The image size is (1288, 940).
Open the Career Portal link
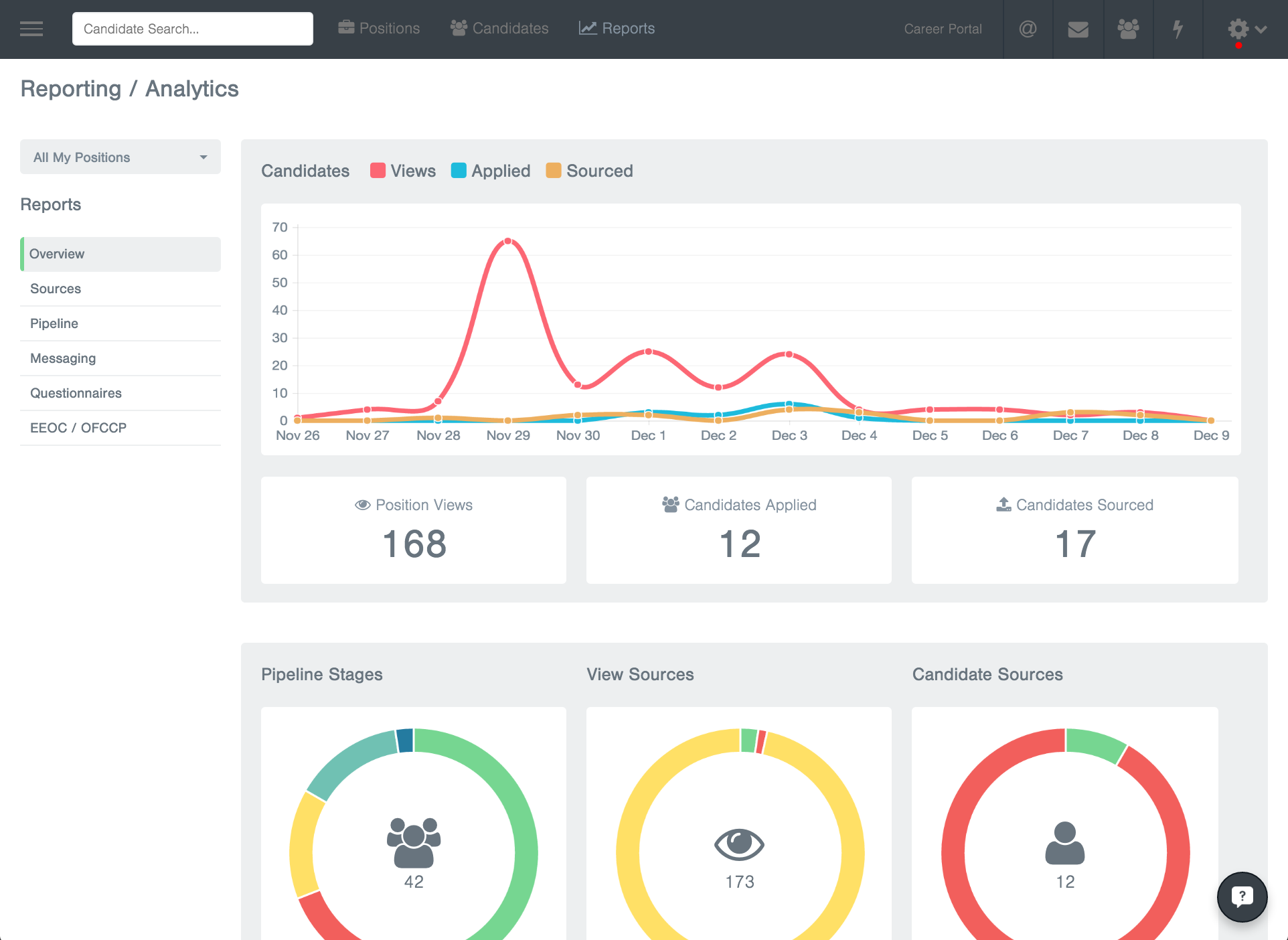[x=943, y=29]
